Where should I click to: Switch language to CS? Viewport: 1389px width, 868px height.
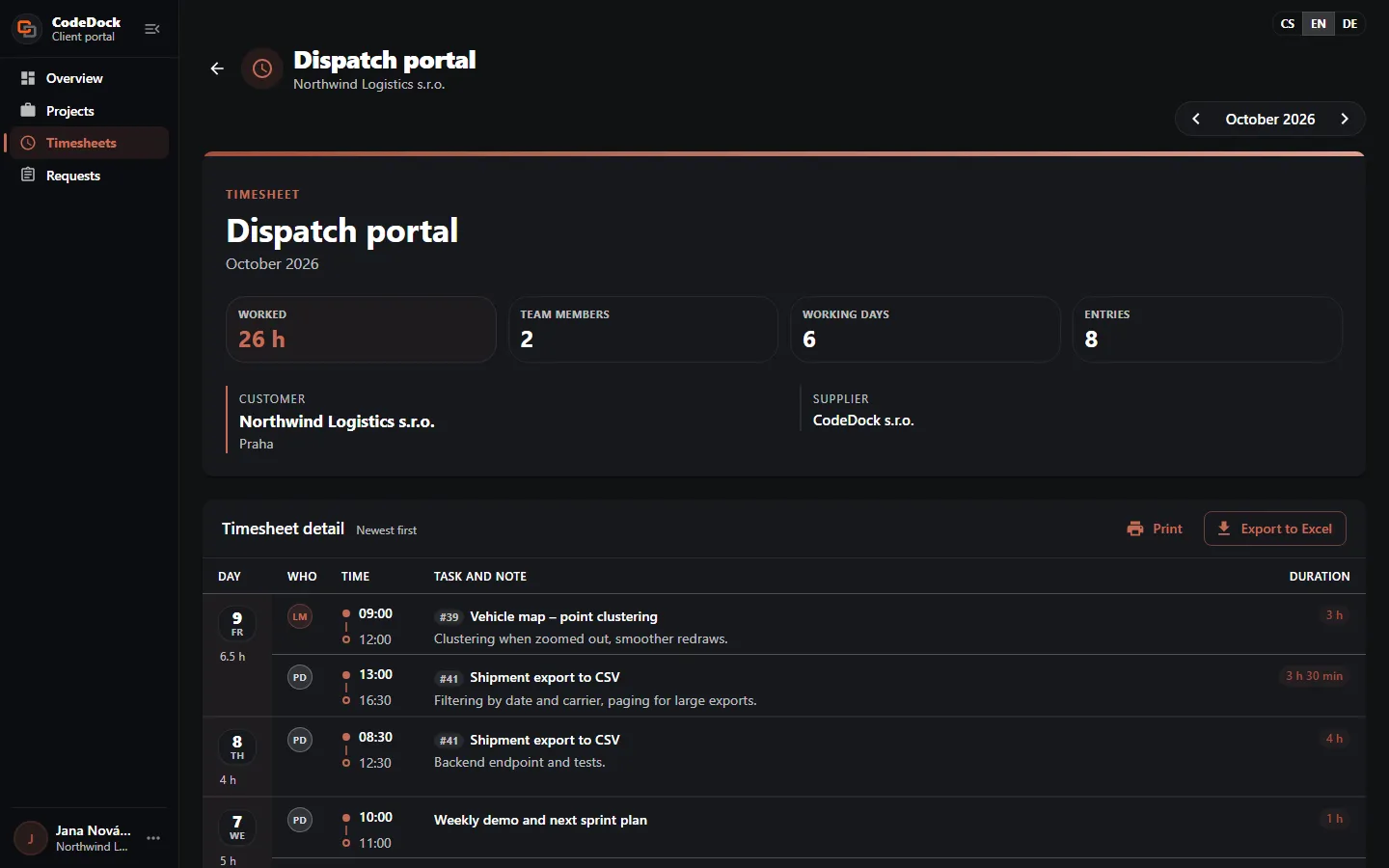pyautogui.click(x=1288, y=24)
